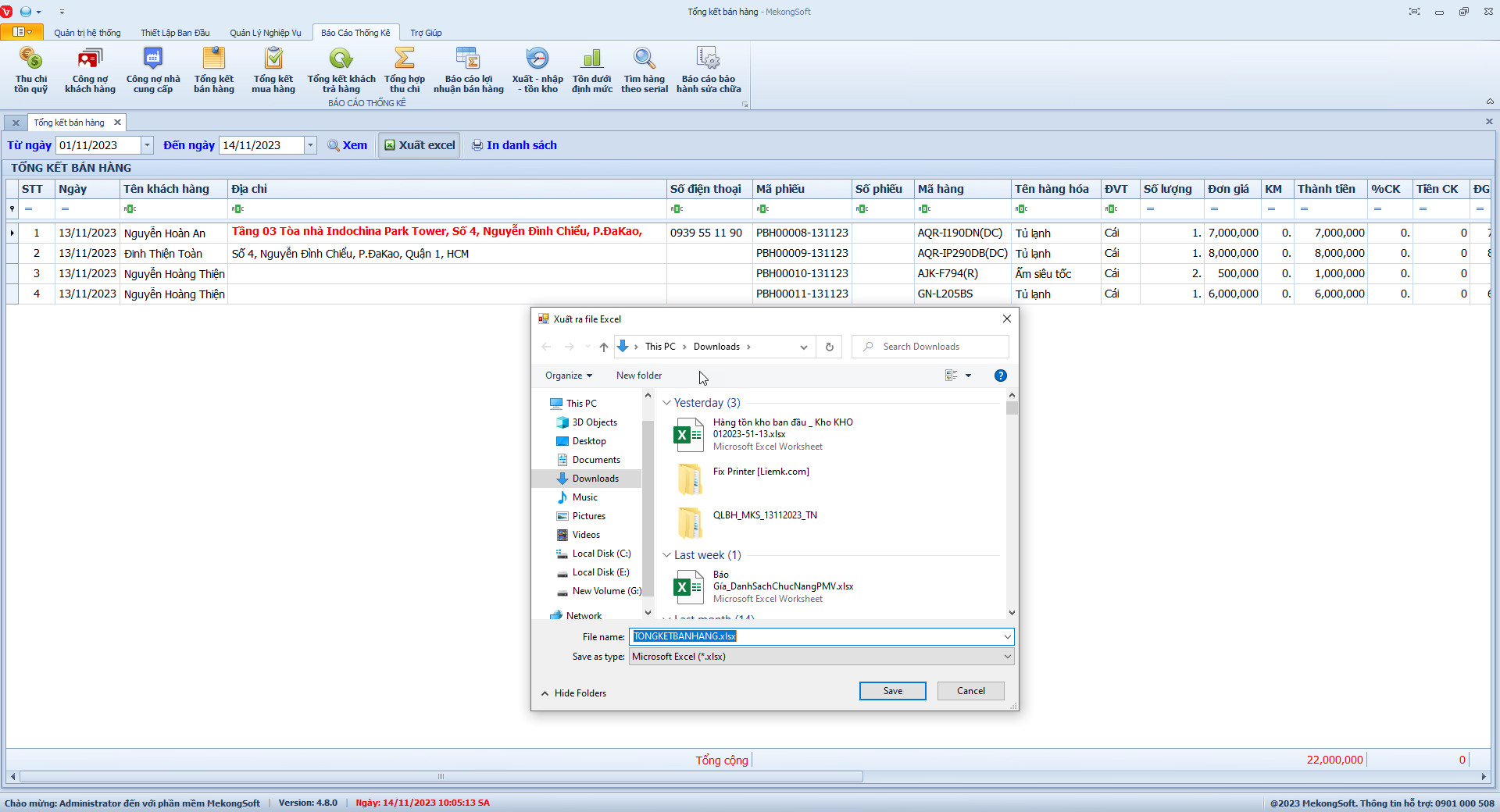Click Hide Folders toggle
Viewport: 1500px width, 812px height.
pos(574,693)
